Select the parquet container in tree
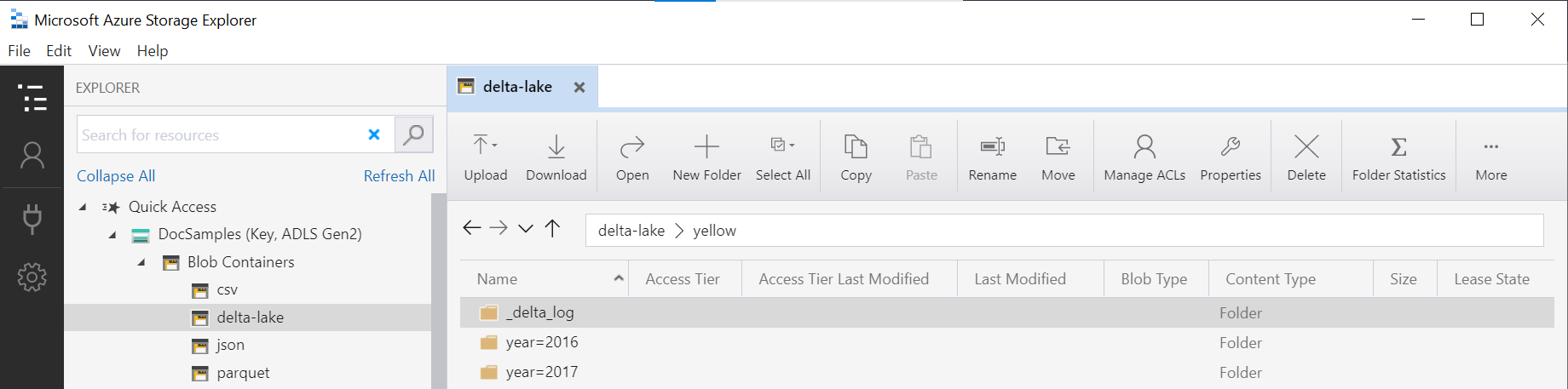1568x389 pixels. pos(243,373)
